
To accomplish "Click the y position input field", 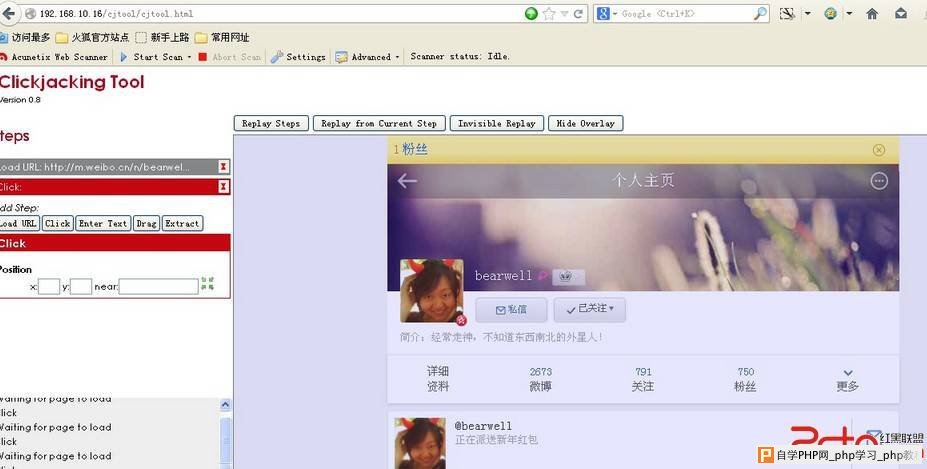I will coord(81,286).
